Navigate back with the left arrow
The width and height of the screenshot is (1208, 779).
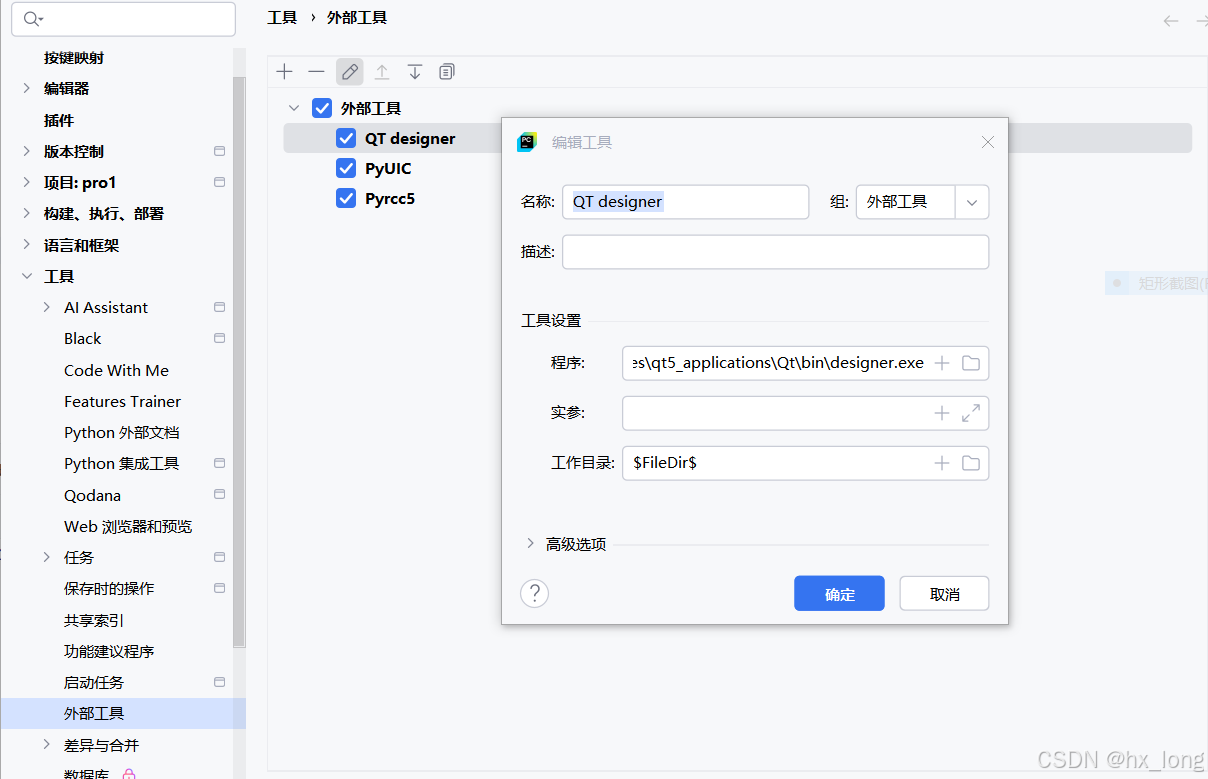pos(1171,20)
